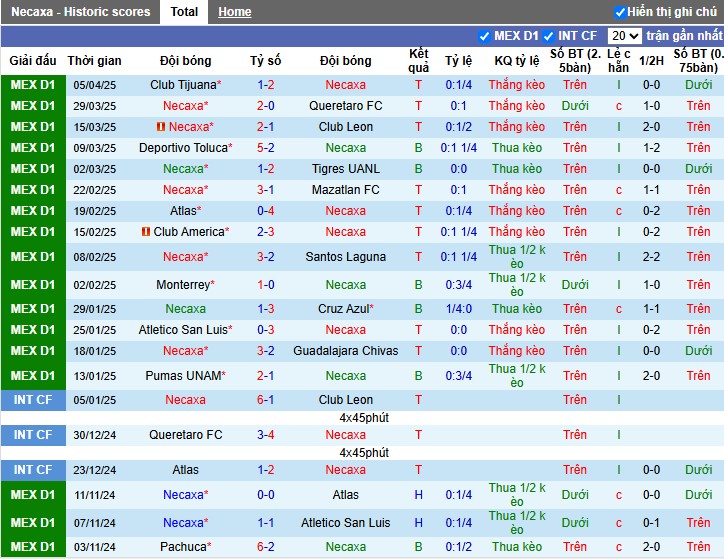724x559 pixels.
Task: Click the INT CF label for 05/01/25
Action: [33, 400]
